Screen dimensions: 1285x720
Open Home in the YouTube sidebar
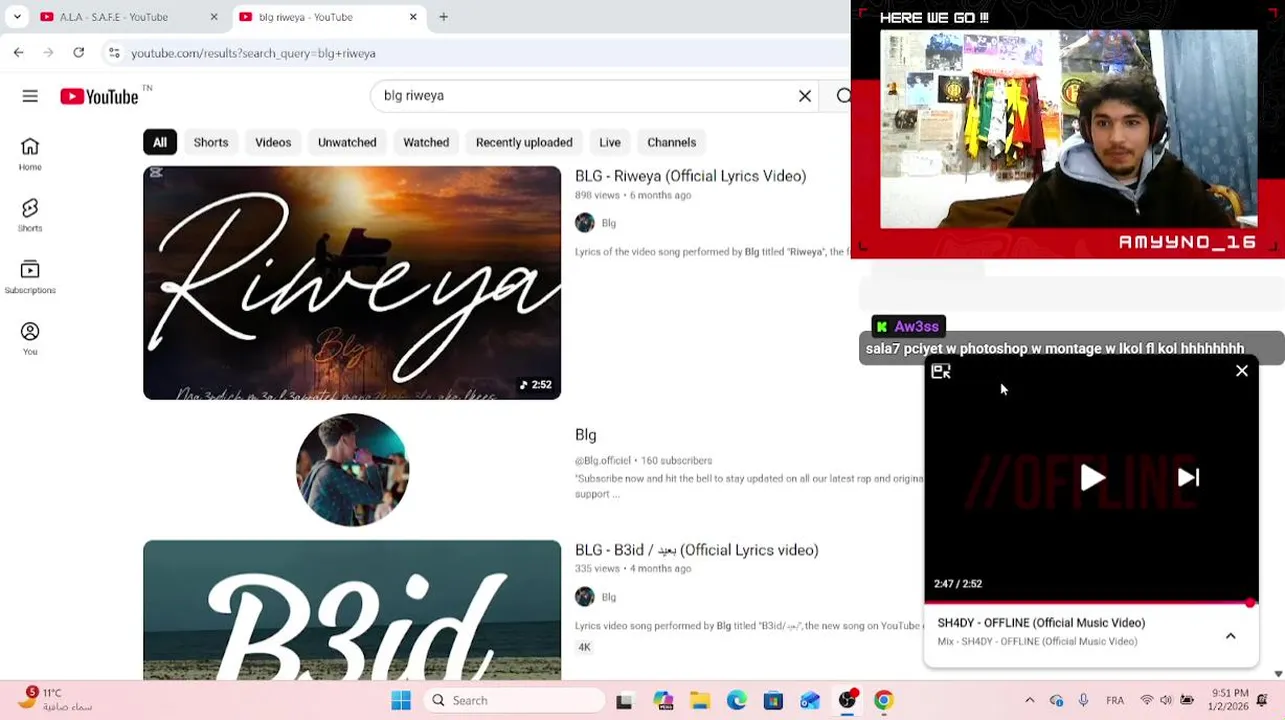point(30,154)
